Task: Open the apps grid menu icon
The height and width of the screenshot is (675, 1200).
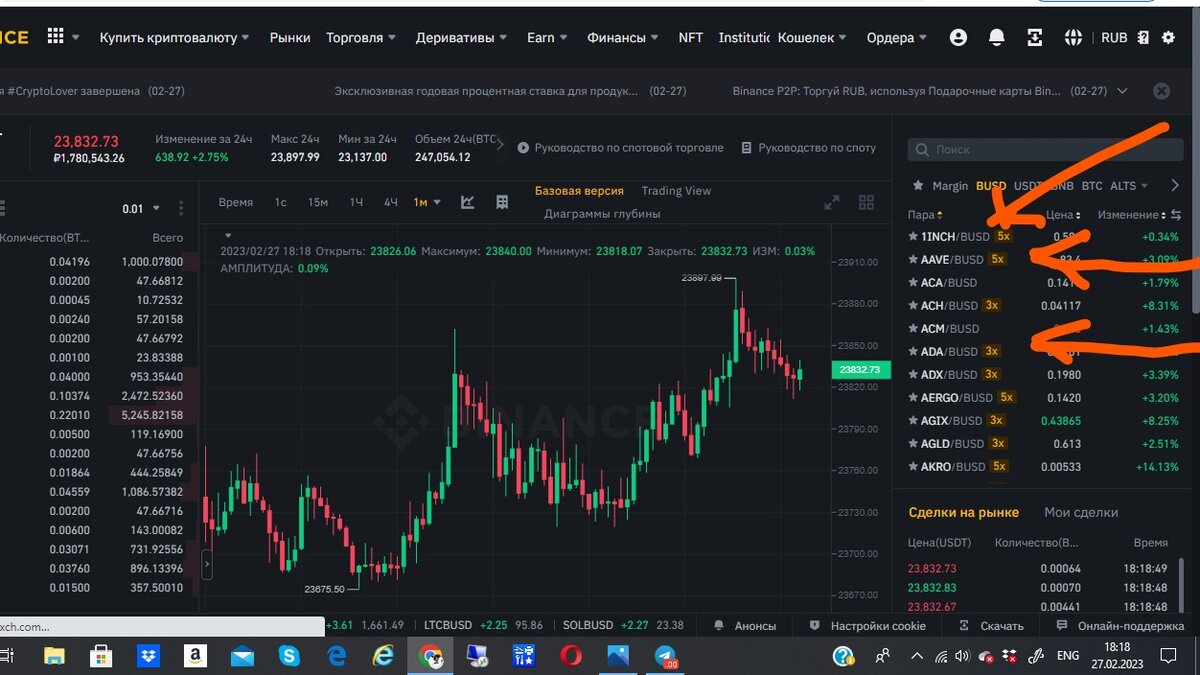Action: tap(55, 37)
